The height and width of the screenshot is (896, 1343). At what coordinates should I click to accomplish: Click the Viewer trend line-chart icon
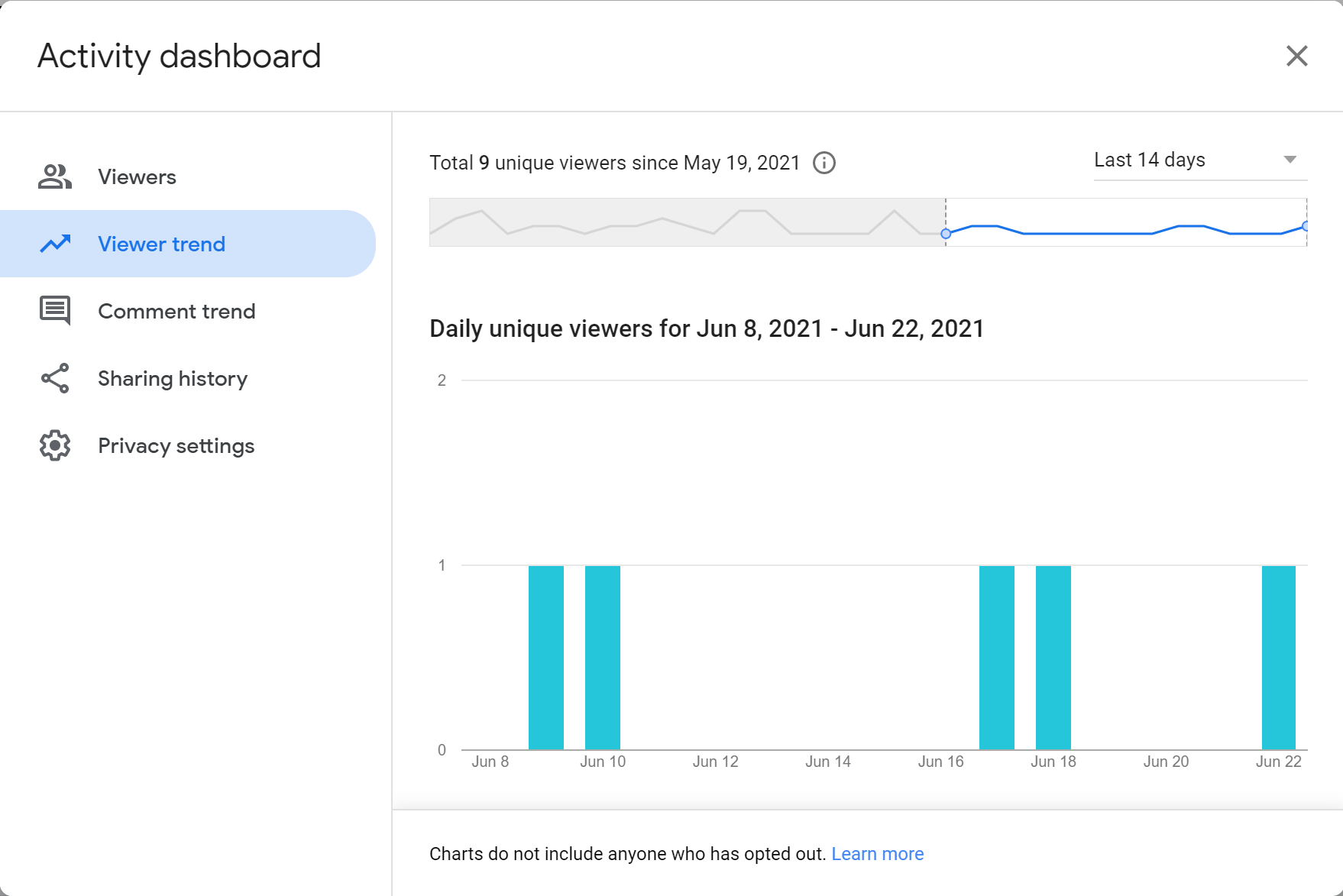tap(55, 244)
